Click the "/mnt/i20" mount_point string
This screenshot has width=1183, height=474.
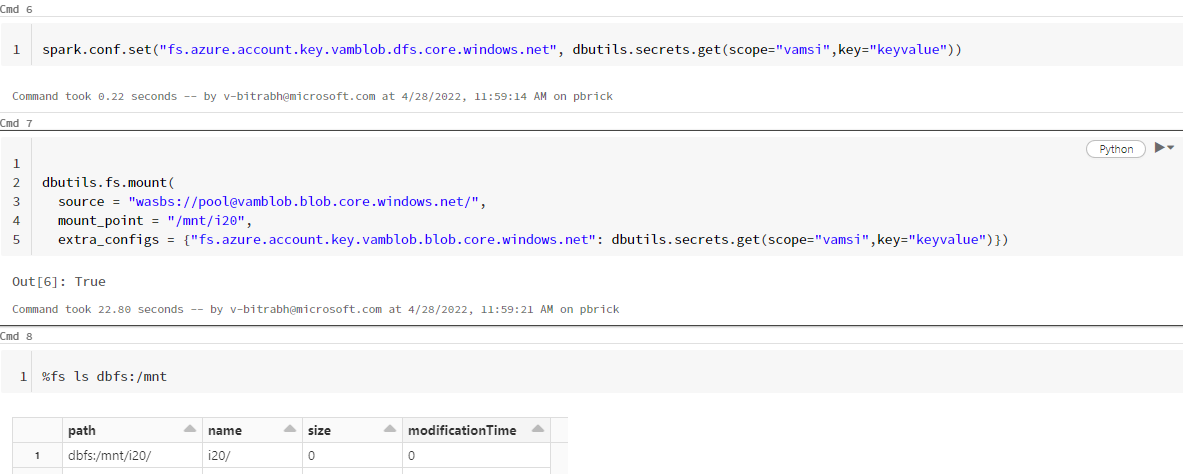point(207,220)
